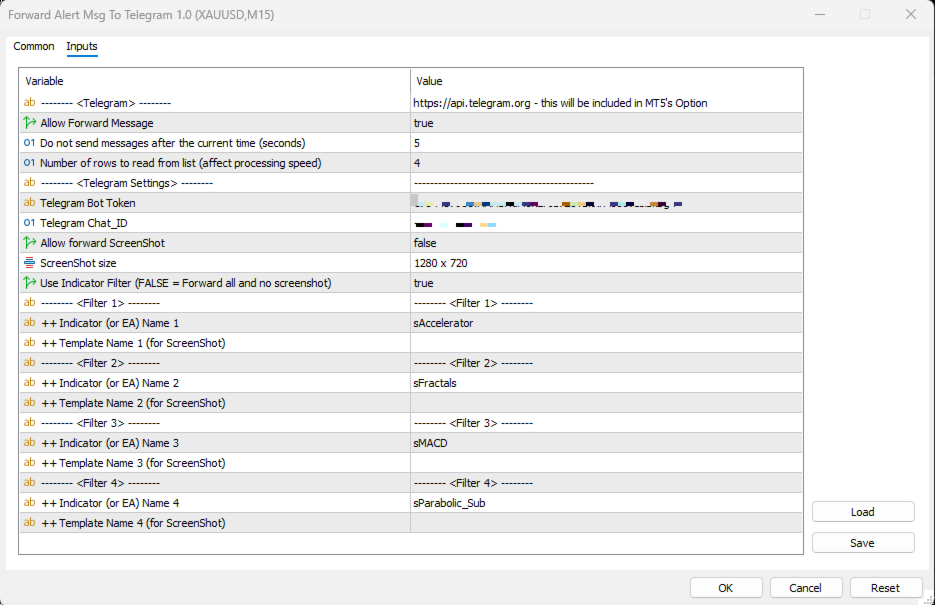Select the Inputs tab
Viewport: 935px width, 605px height.
82,47
